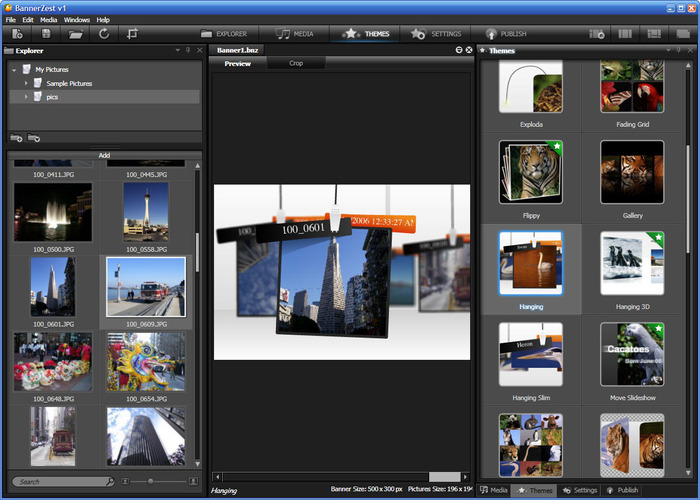Choose the Hanging Slim theme
700x500 pixels.
tap(531, 354)
